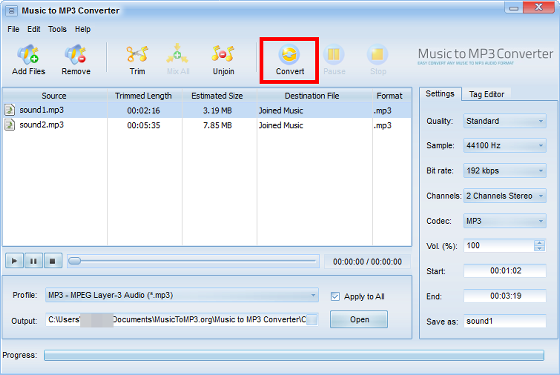Click the browse button beside the Output path
The image size is (560, 375).
(x=312, y=320)
